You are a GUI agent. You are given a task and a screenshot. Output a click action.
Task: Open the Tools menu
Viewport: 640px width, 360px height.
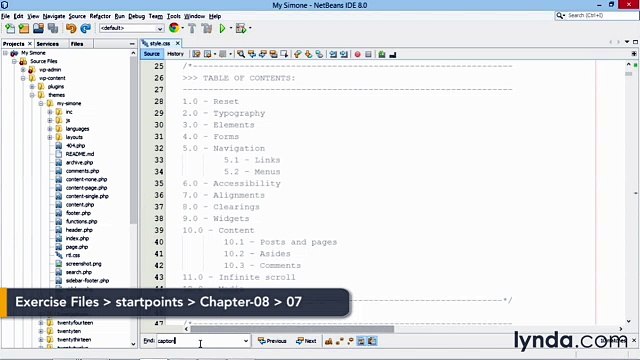pyautogui.click(x=173, y=16)
